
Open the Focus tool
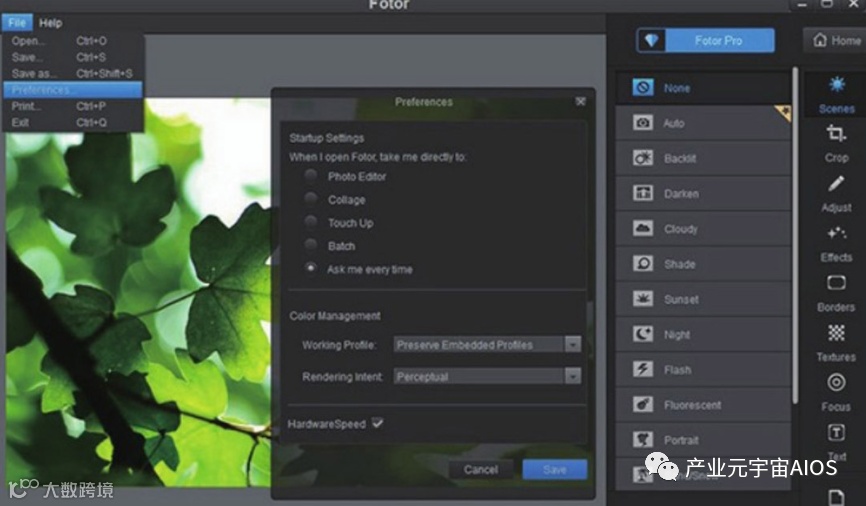tap(836, 393)
